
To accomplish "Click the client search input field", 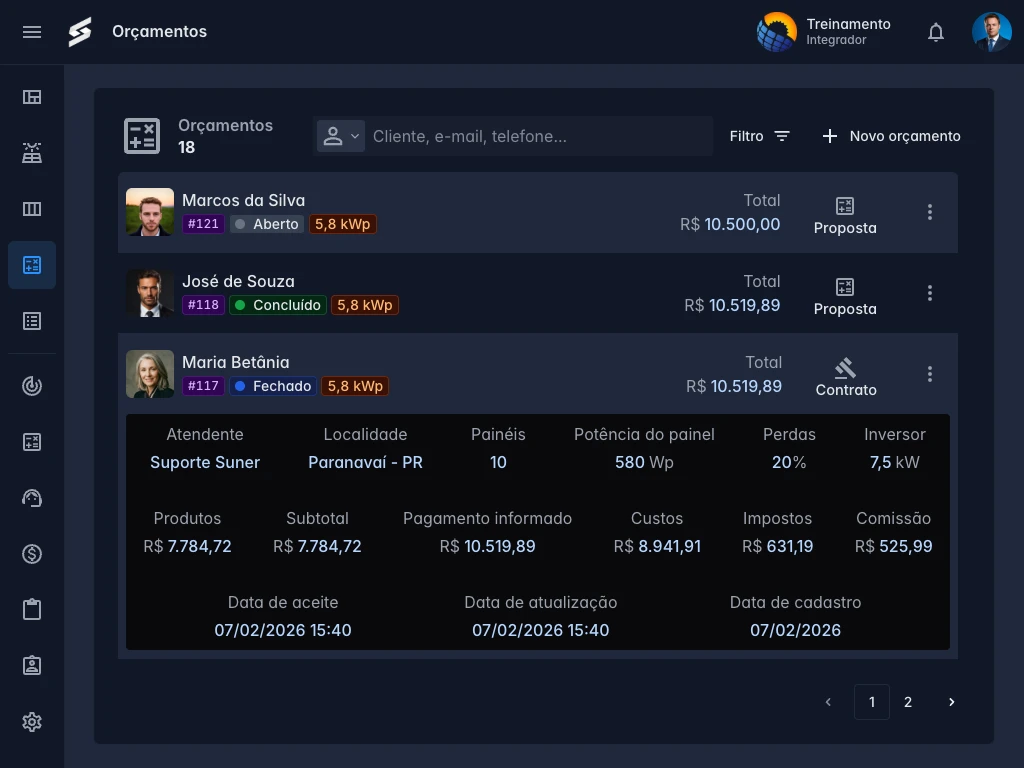I will tap(538, 136).
